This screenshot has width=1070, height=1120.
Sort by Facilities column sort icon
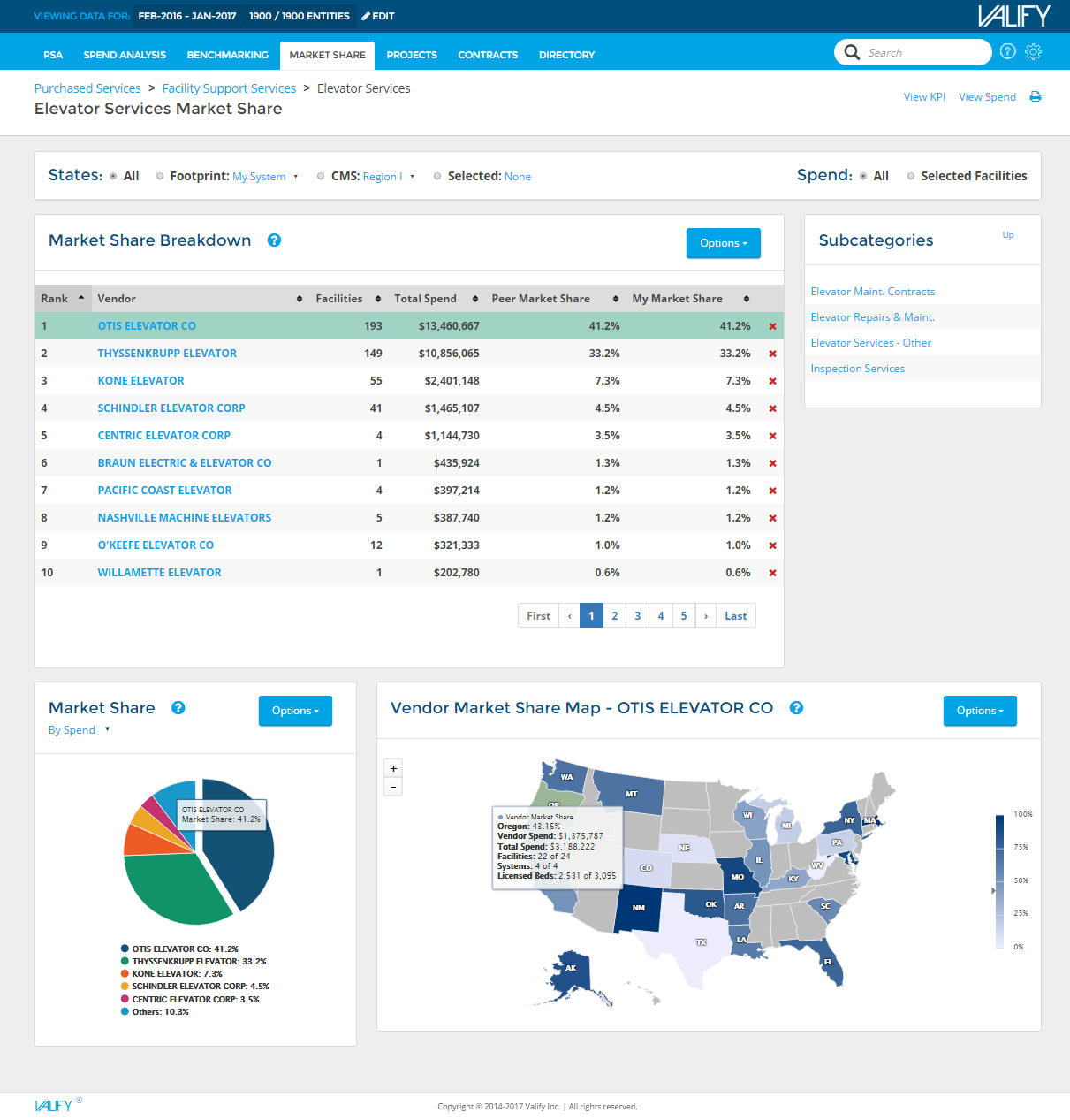(378, 299)
